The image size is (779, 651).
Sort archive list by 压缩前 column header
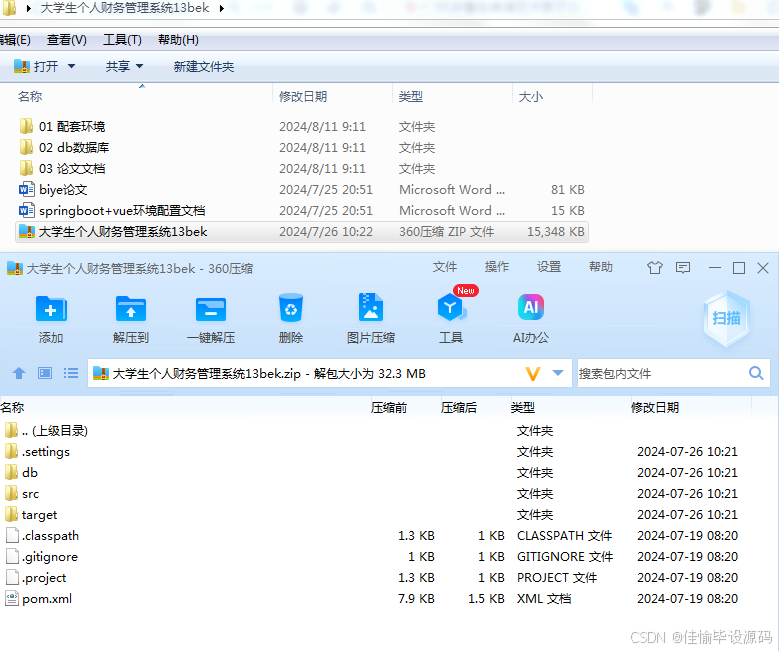(x=389, y=407)
